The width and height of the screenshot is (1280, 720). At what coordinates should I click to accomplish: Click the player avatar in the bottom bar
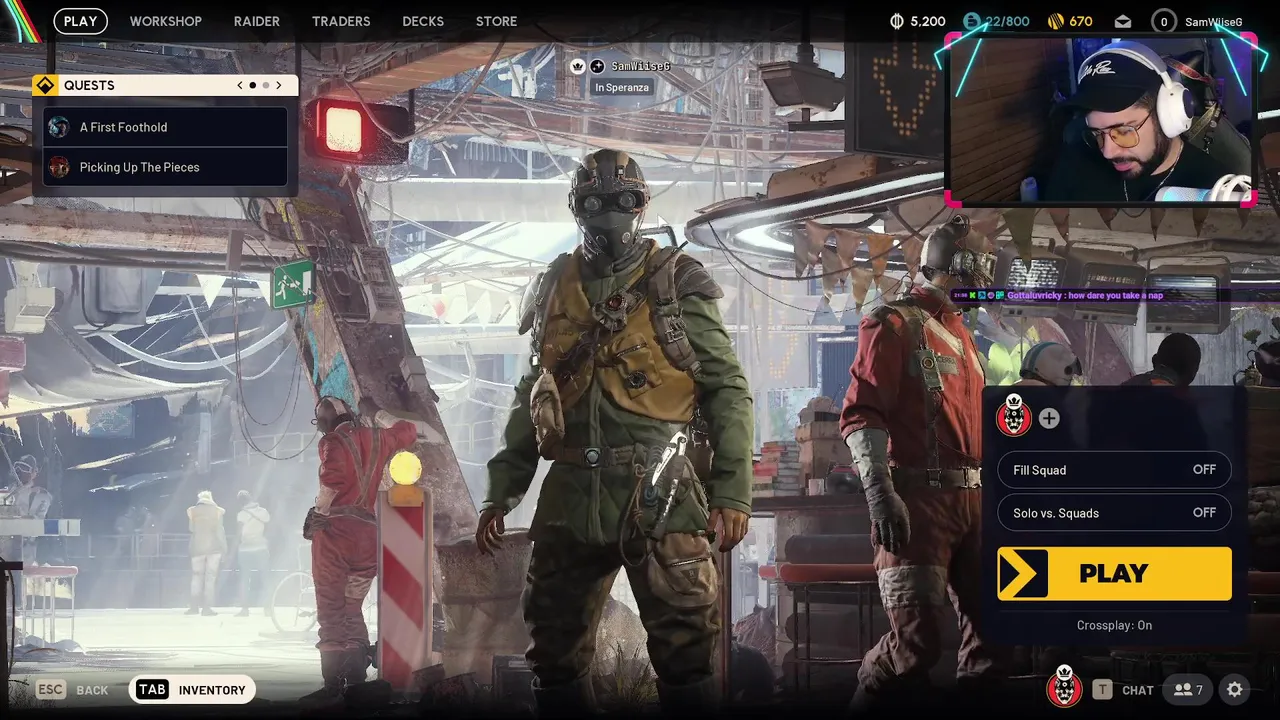(x=1064, y=689)
